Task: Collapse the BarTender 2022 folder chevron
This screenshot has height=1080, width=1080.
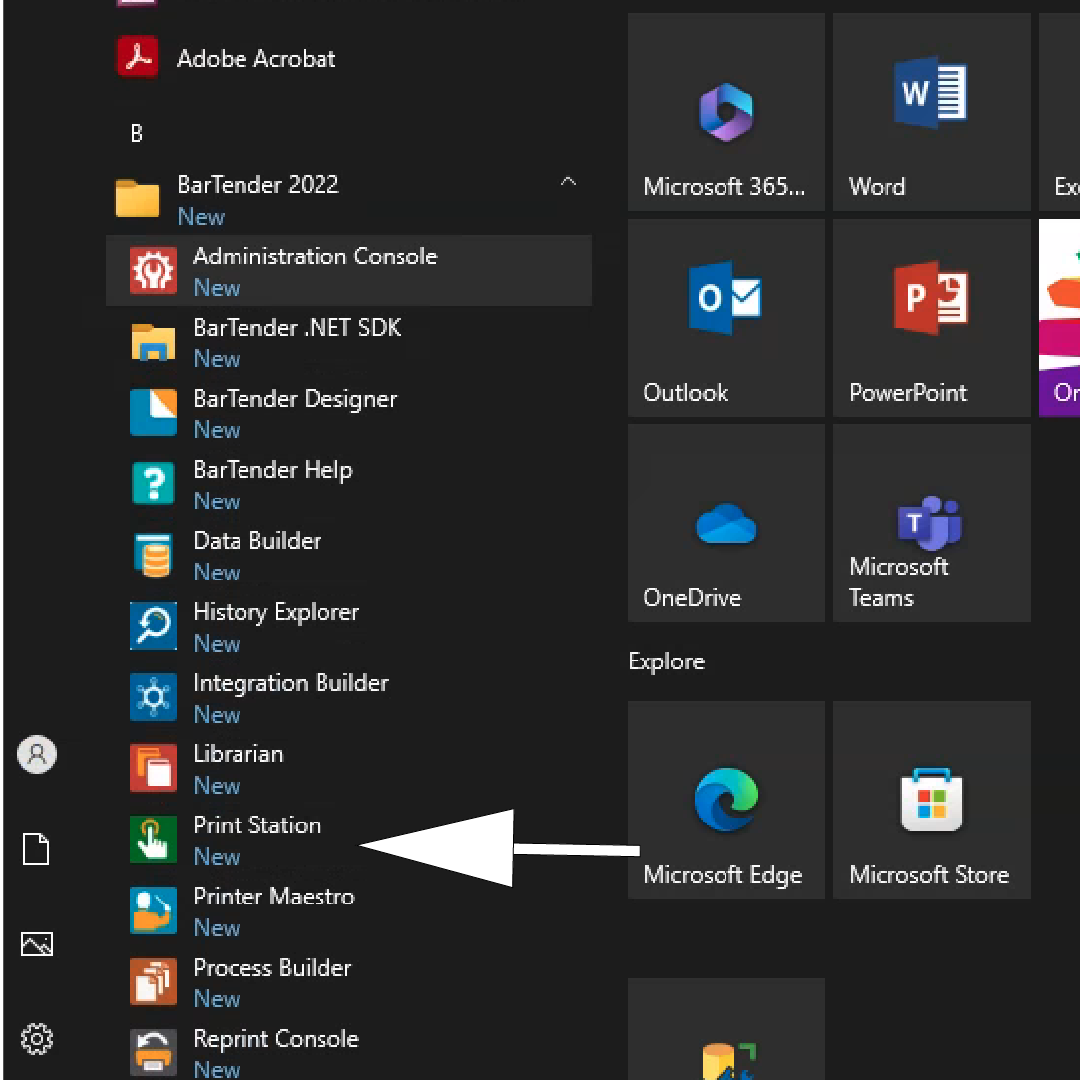Action: 568,182
